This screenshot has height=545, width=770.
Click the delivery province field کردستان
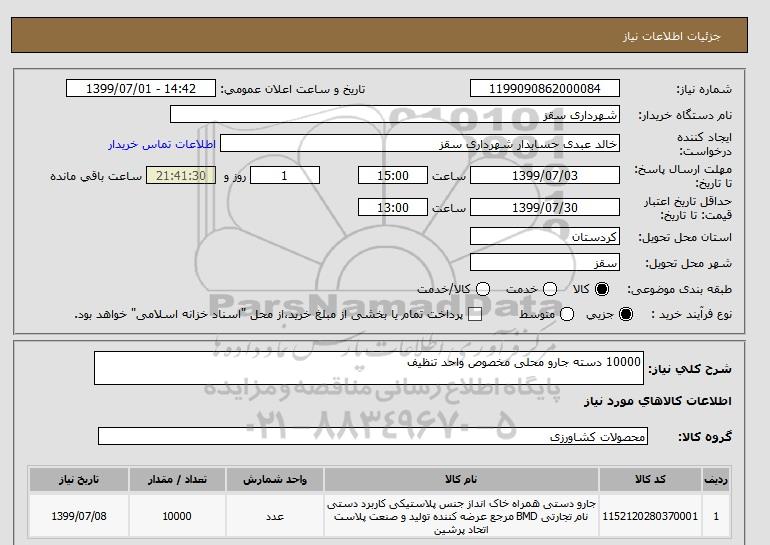[545, 236]
